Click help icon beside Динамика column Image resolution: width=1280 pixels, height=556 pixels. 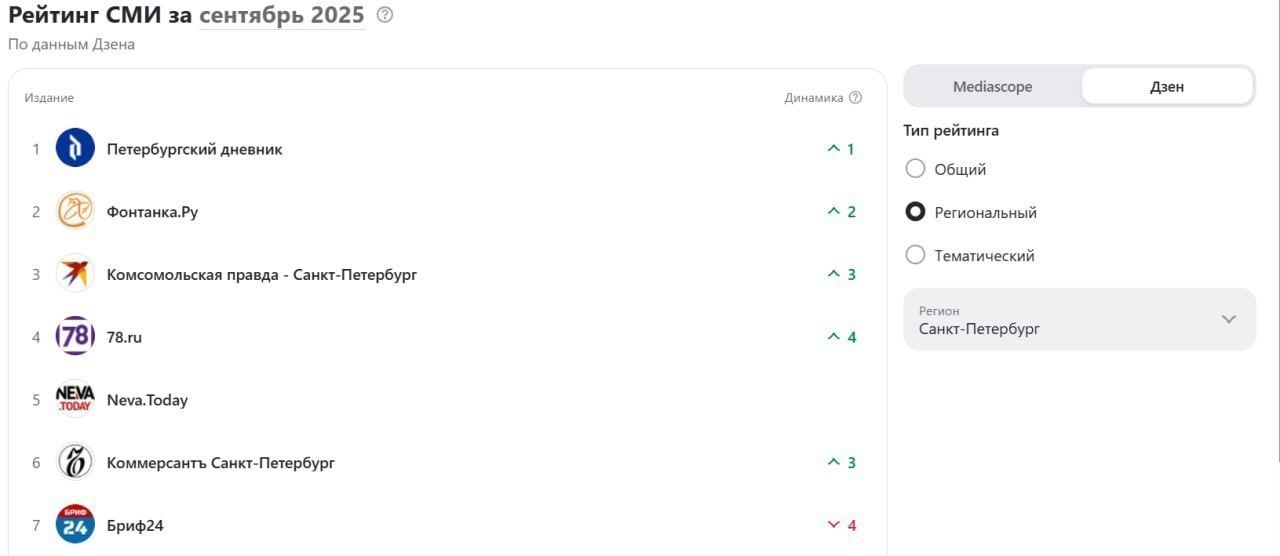point(855,98)
